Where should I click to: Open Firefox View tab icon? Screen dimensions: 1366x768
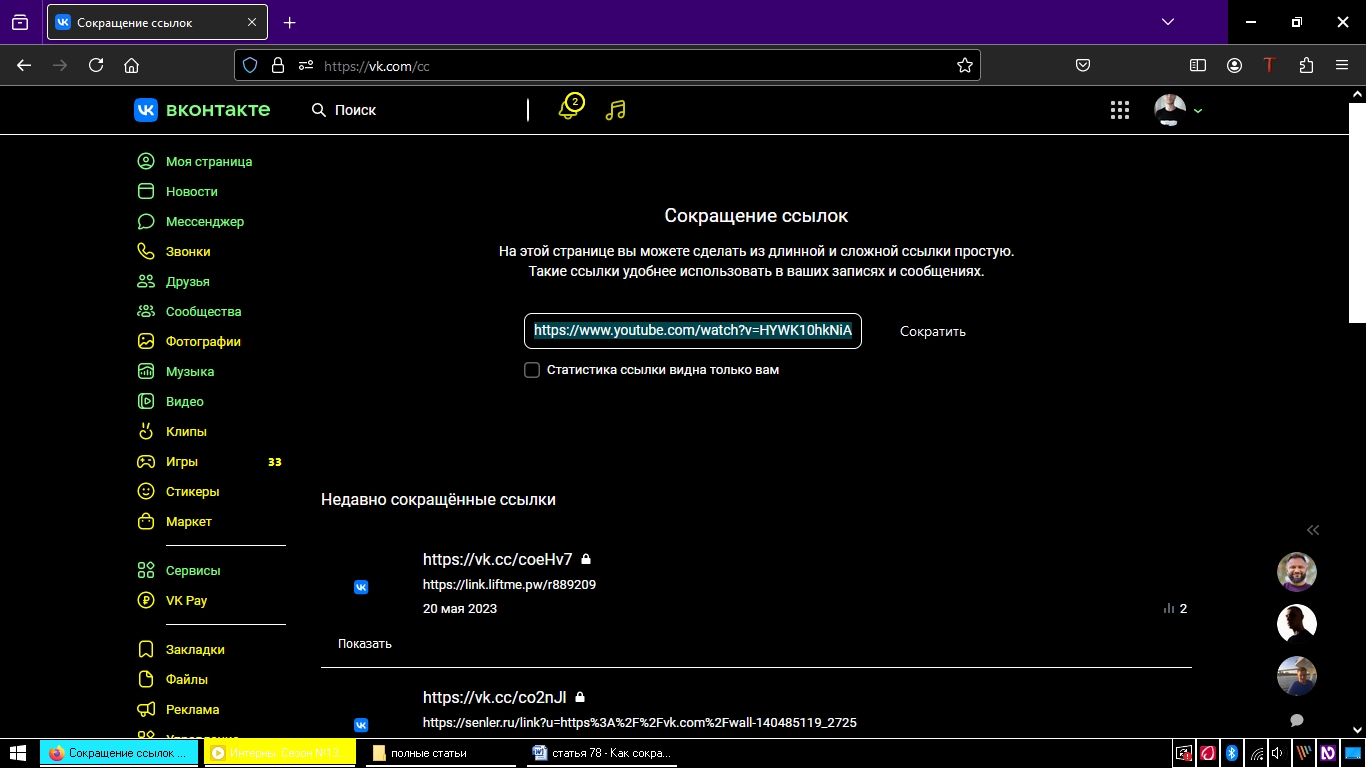point(20,22)
